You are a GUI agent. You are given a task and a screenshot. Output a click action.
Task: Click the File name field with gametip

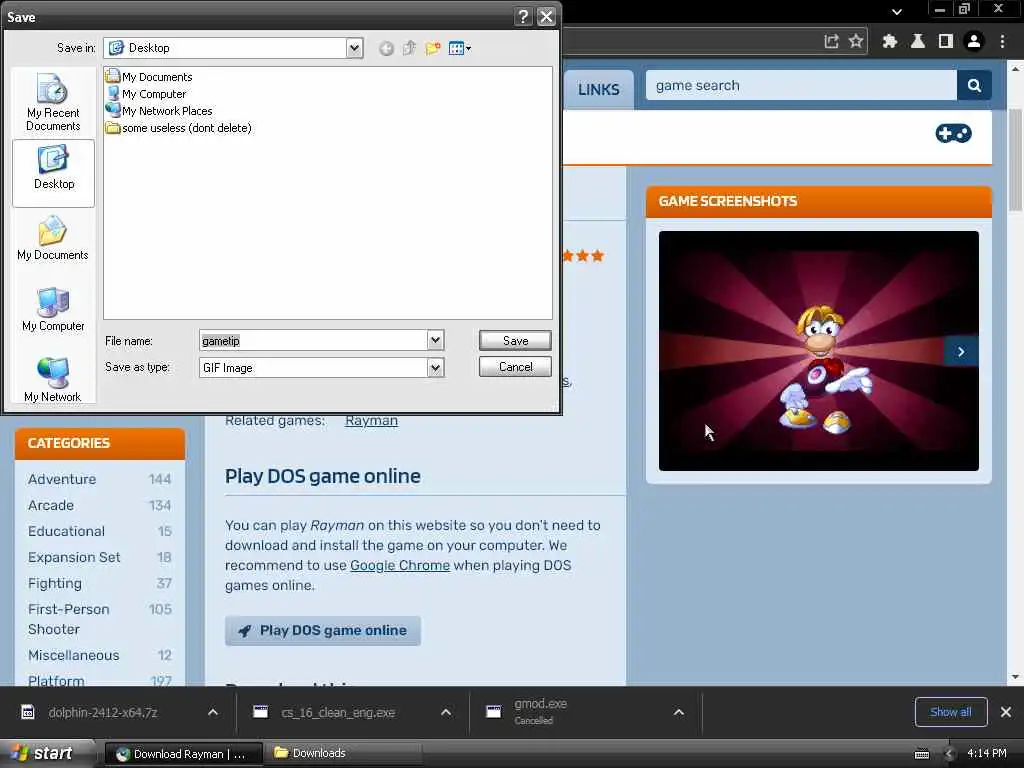[313, 340]
